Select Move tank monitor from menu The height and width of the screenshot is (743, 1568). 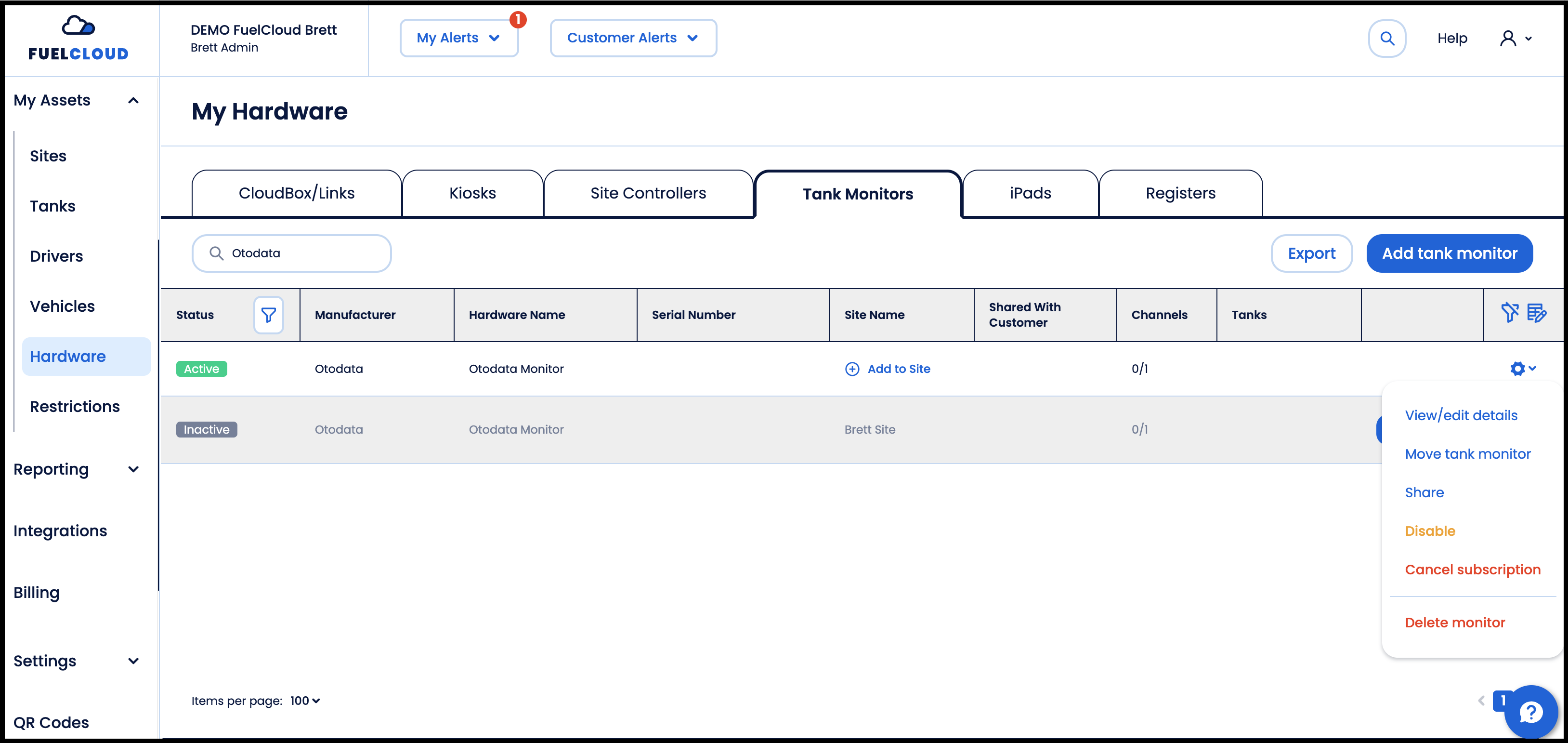(x=1467, y=454)
